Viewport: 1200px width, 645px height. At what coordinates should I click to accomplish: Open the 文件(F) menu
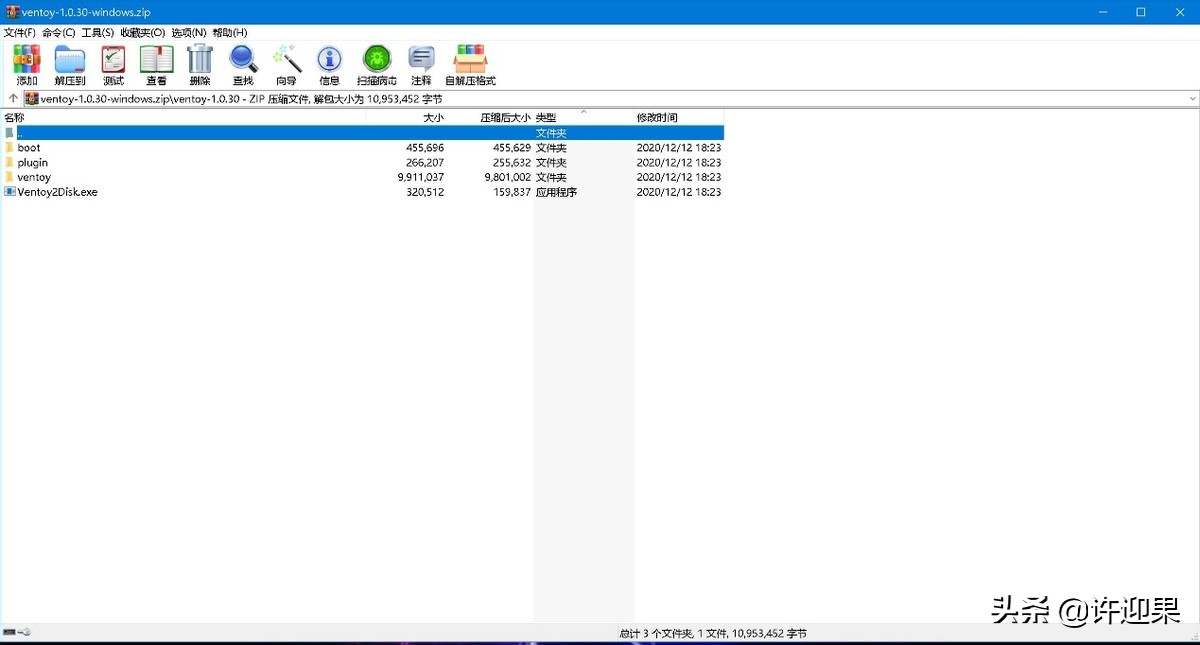coord(19,33)
